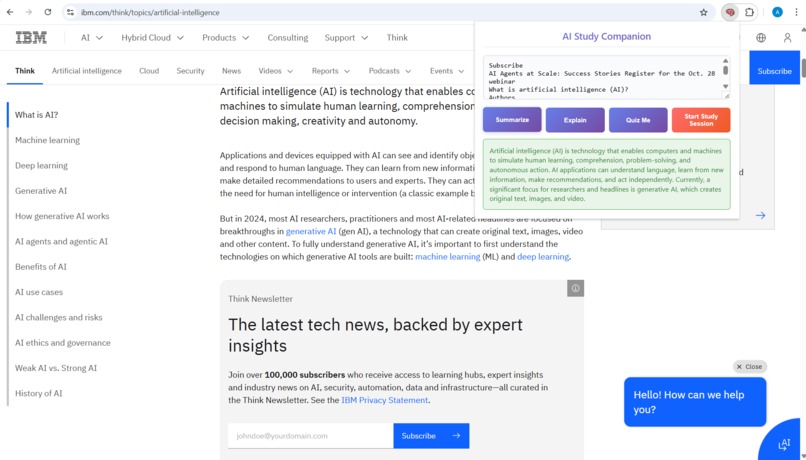Open the user account icon

coord(787,38)
